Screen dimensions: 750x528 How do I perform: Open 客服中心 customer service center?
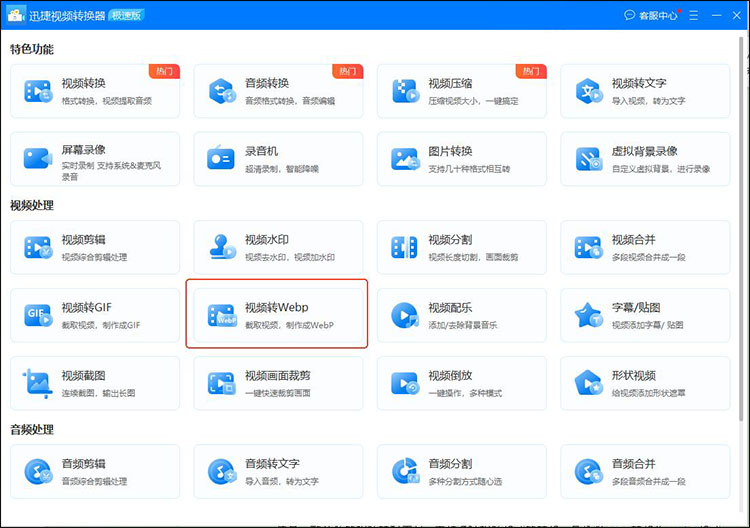tap(652, 15)
